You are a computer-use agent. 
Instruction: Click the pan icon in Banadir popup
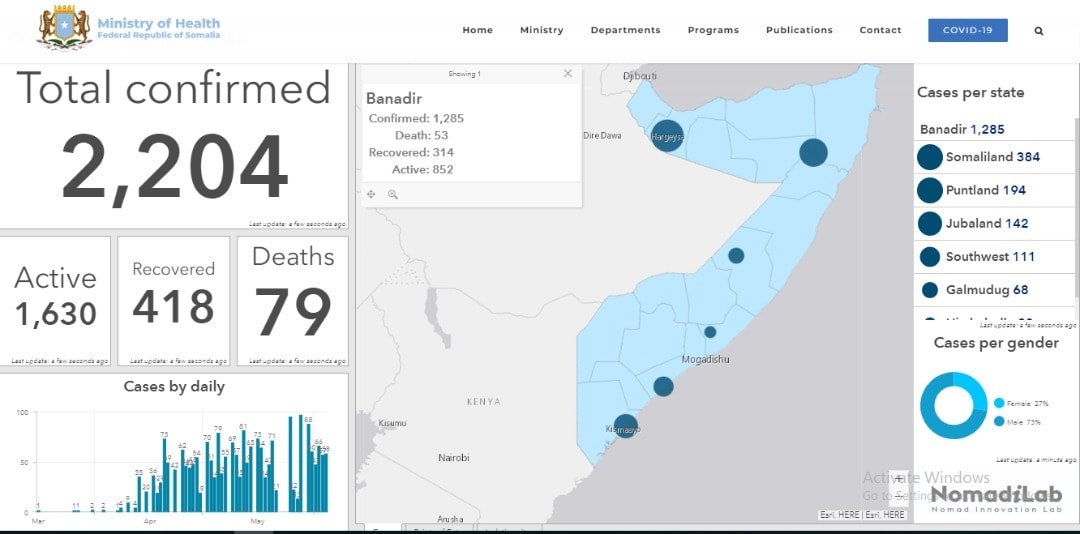(x=371, y=195)
